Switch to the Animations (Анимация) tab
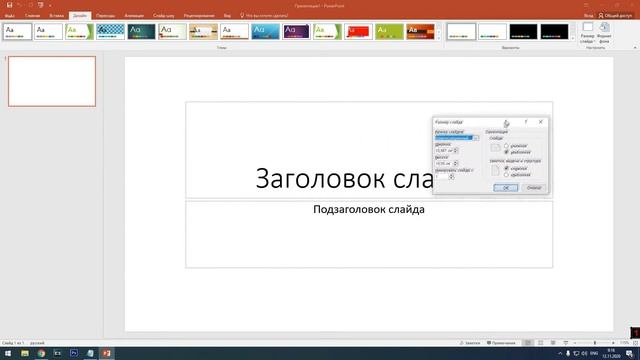The width and height of the screenshot is (640, 360). (x=134, y=16)
